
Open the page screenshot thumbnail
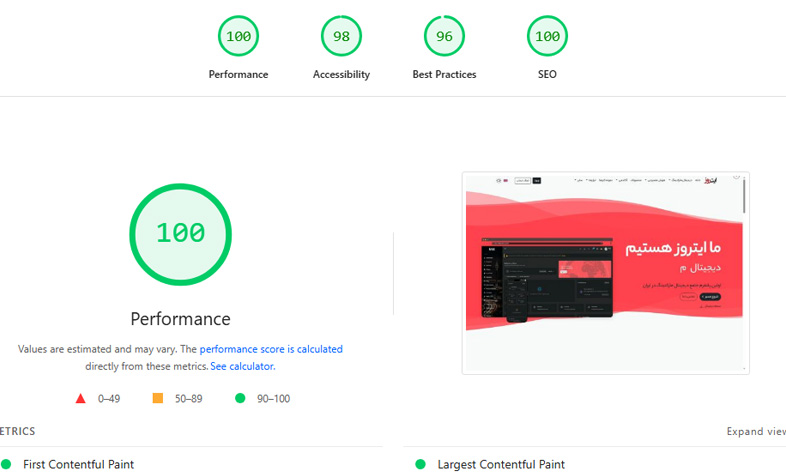(x=605, y=273)
